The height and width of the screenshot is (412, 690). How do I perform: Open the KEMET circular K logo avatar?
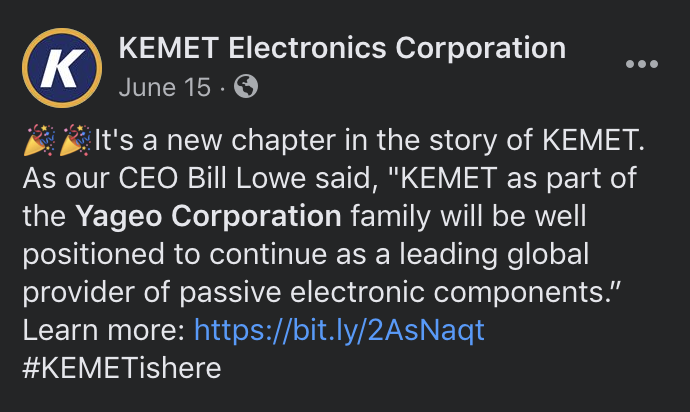point(62,68)
